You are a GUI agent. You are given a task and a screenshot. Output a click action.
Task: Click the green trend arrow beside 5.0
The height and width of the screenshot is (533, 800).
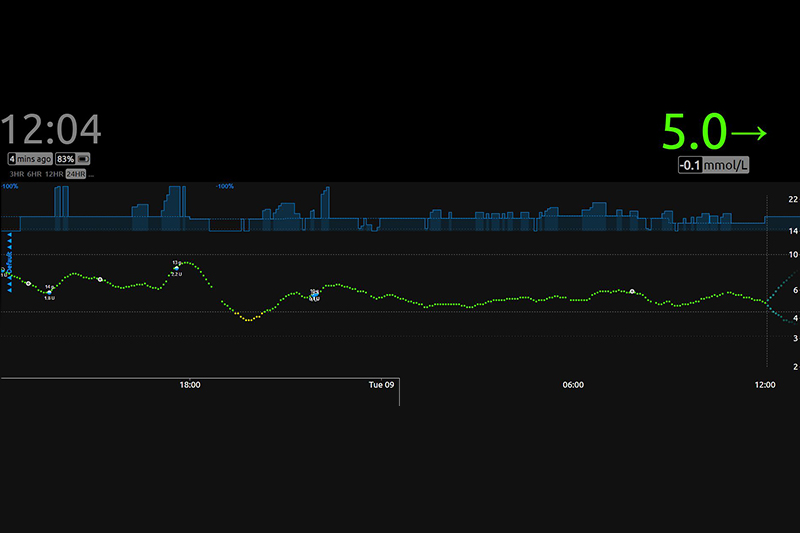pos(748,133)
